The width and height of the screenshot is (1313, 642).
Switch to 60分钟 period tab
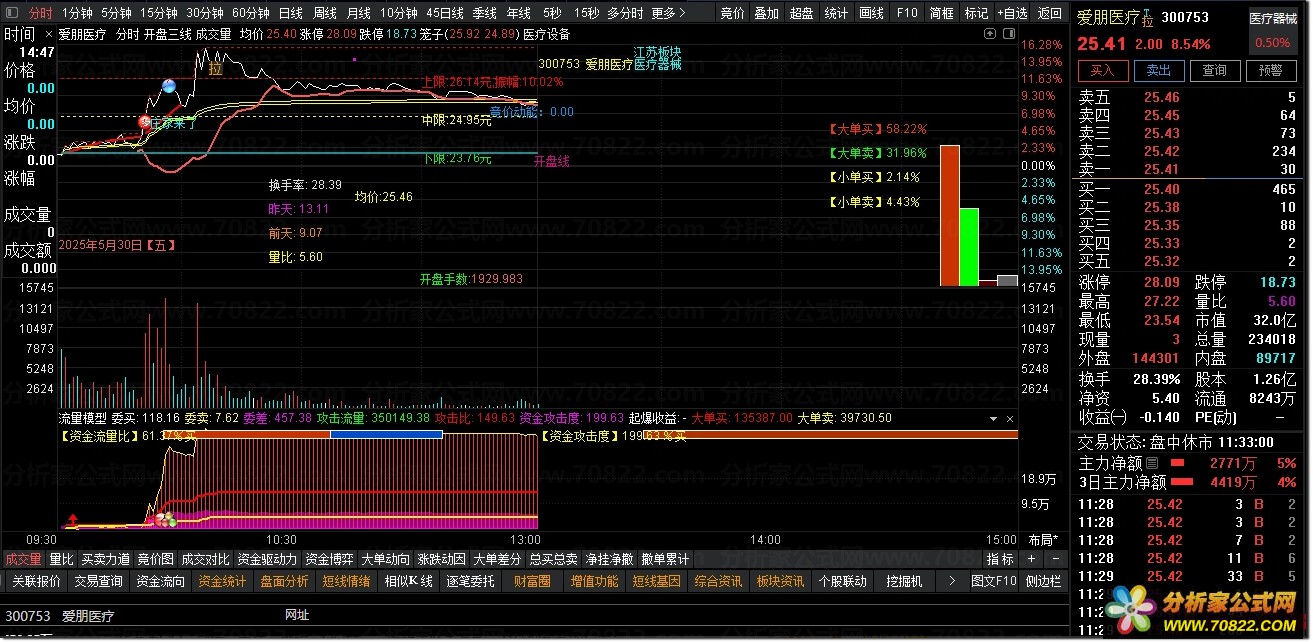coord(250,13)
